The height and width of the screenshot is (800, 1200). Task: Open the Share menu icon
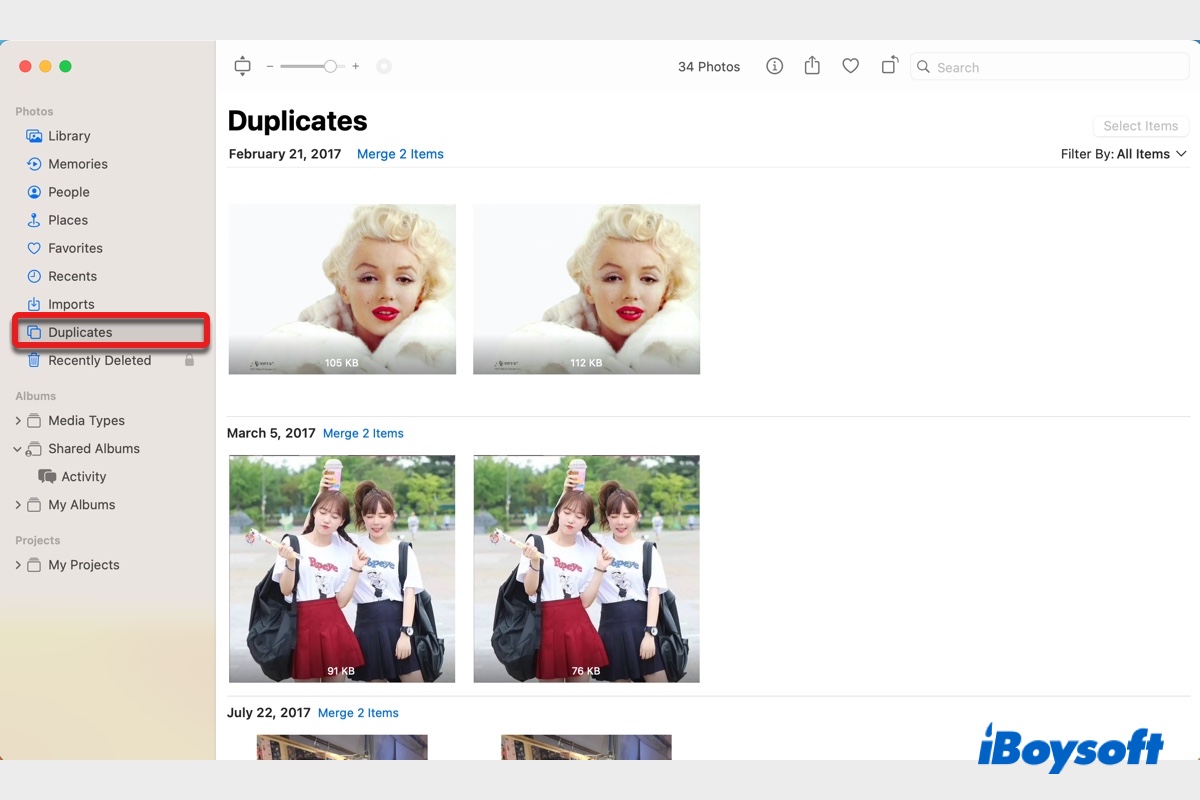coord(812,66)
